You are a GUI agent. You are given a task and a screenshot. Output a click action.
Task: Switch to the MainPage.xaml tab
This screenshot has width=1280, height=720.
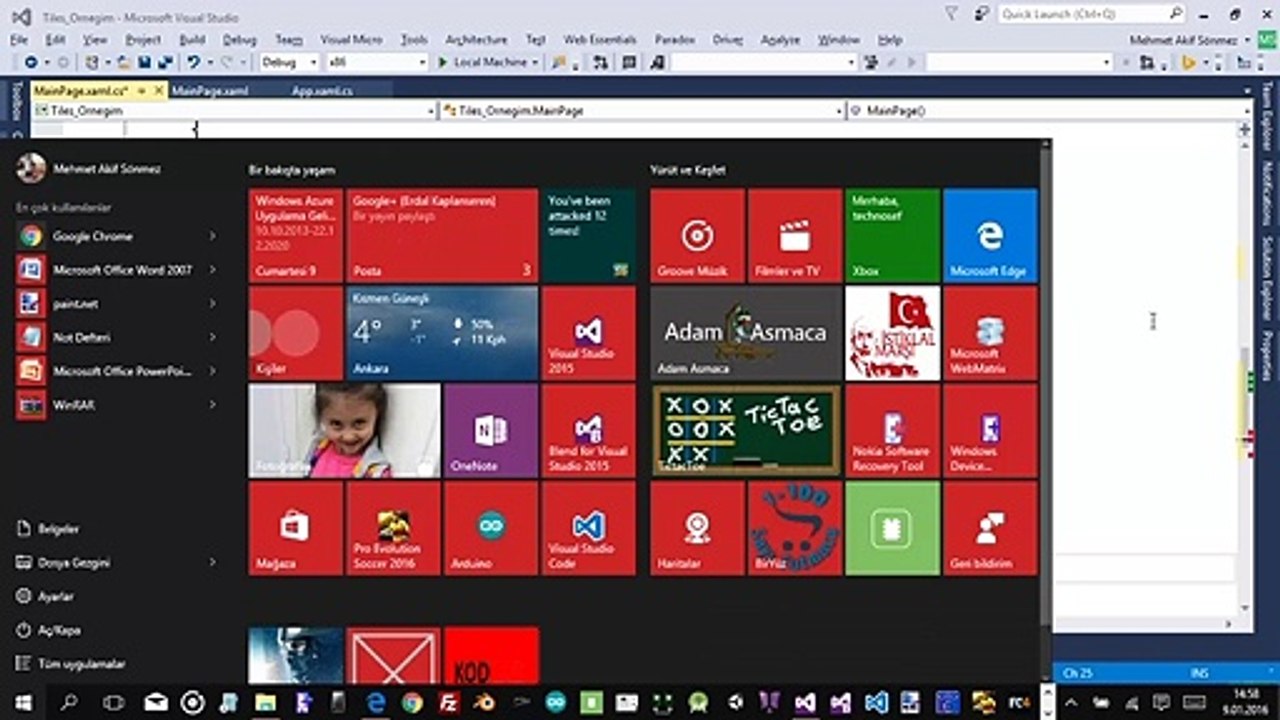(x=209, y=90)
